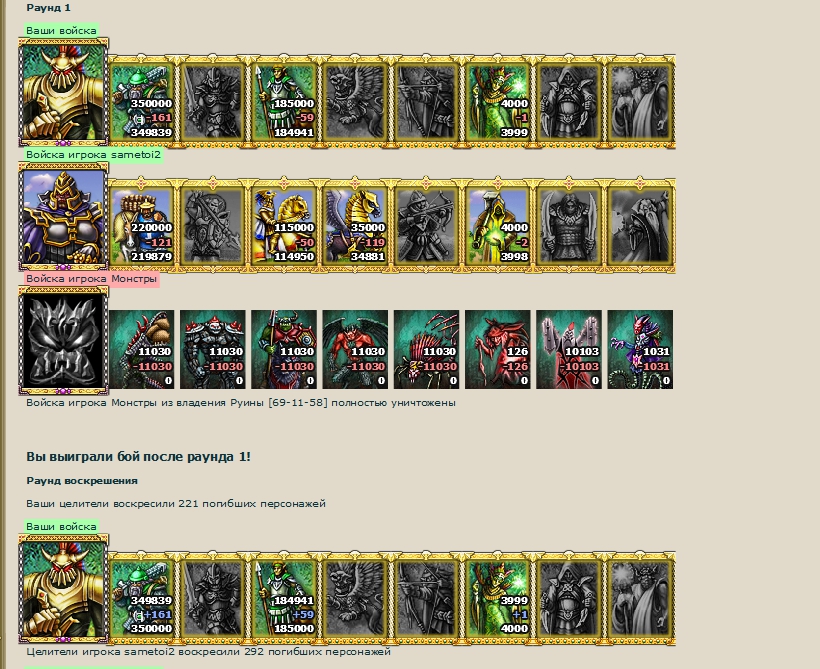Select the resurrection round unit showing +161

coord(142,598)
